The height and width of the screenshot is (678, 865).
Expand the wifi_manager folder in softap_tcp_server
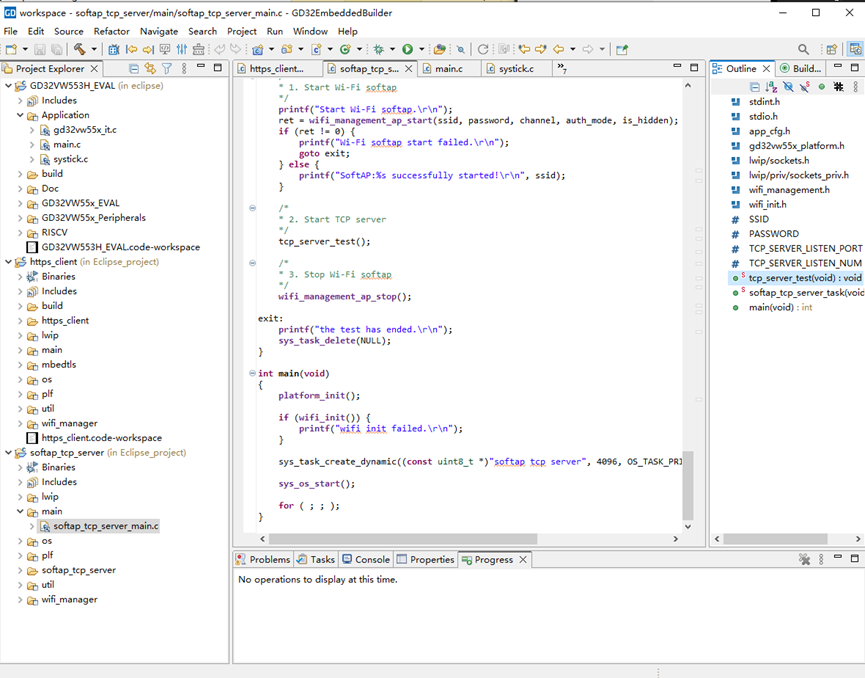pos(21,600)
